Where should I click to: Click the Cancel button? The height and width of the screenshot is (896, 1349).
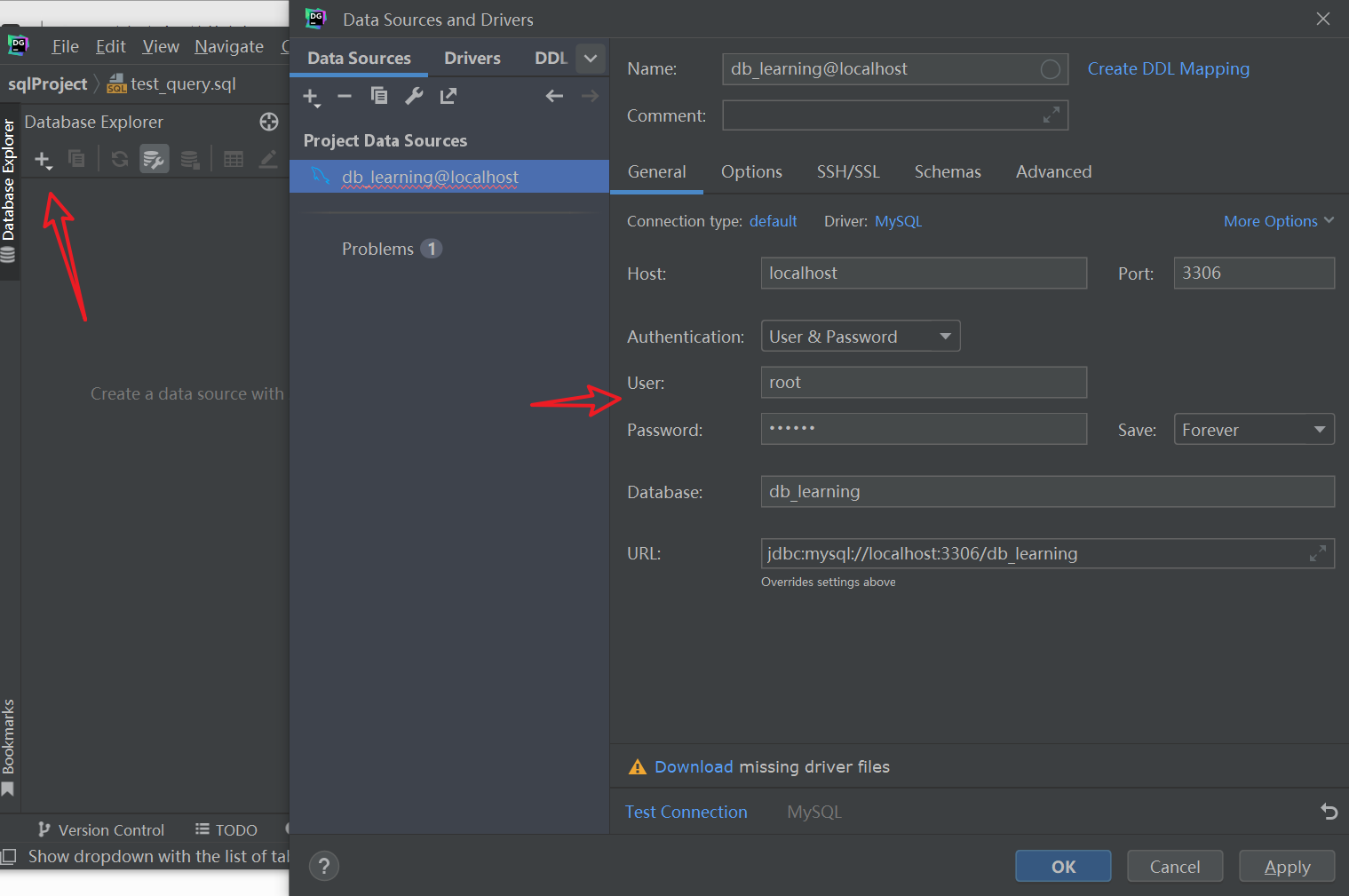click(1175, 867)
